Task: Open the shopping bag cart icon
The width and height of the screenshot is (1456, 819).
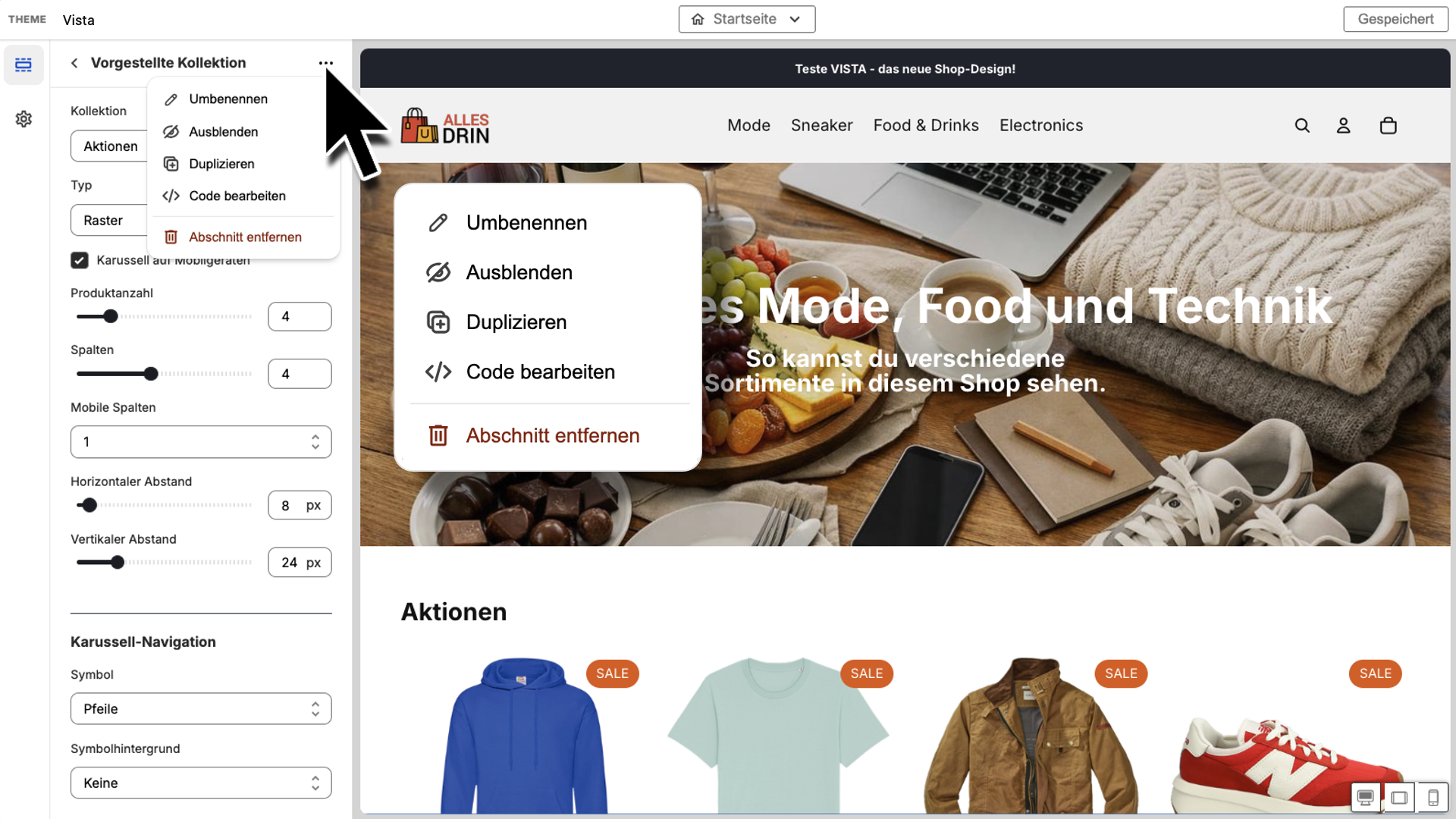Action: point(1388,126)
